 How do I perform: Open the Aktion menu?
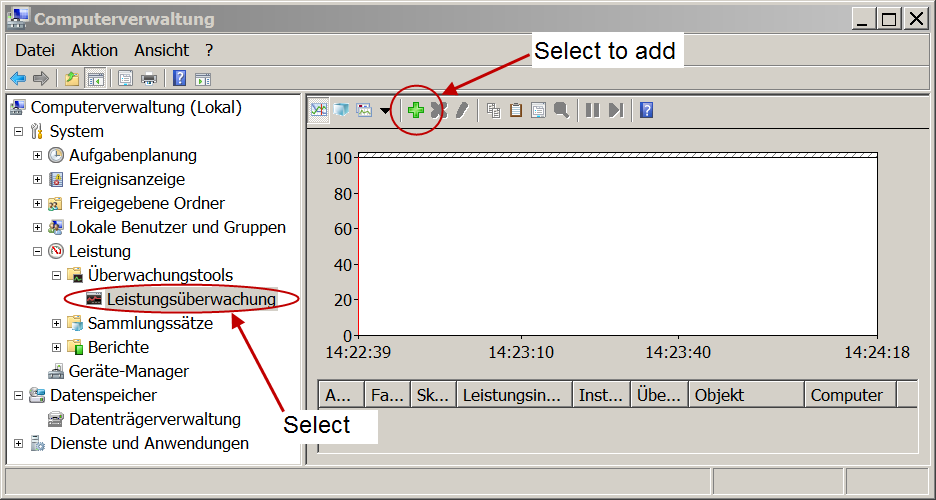(x=94, y=50)
